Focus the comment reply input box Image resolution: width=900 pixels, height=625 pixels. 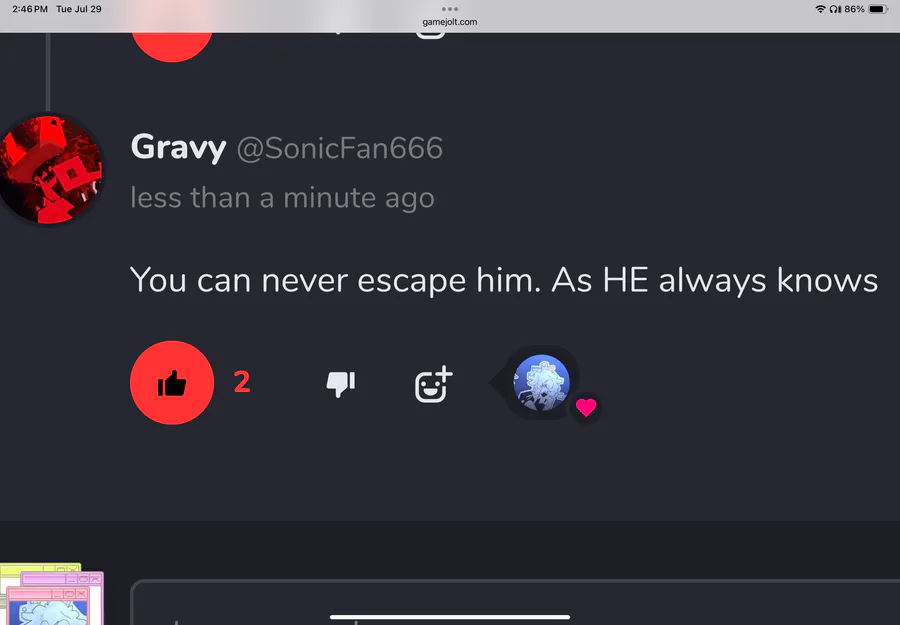(x=515, y=602)
